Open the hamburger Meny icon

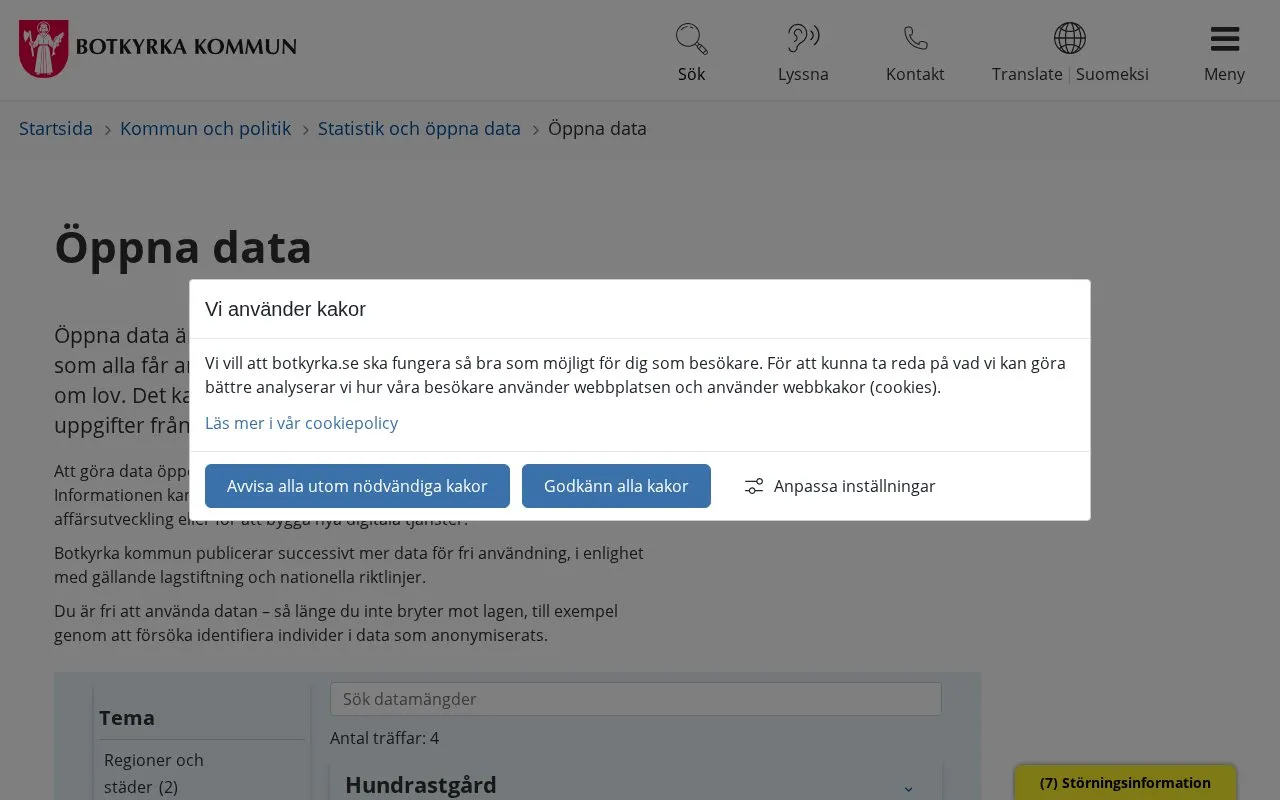1225,39
